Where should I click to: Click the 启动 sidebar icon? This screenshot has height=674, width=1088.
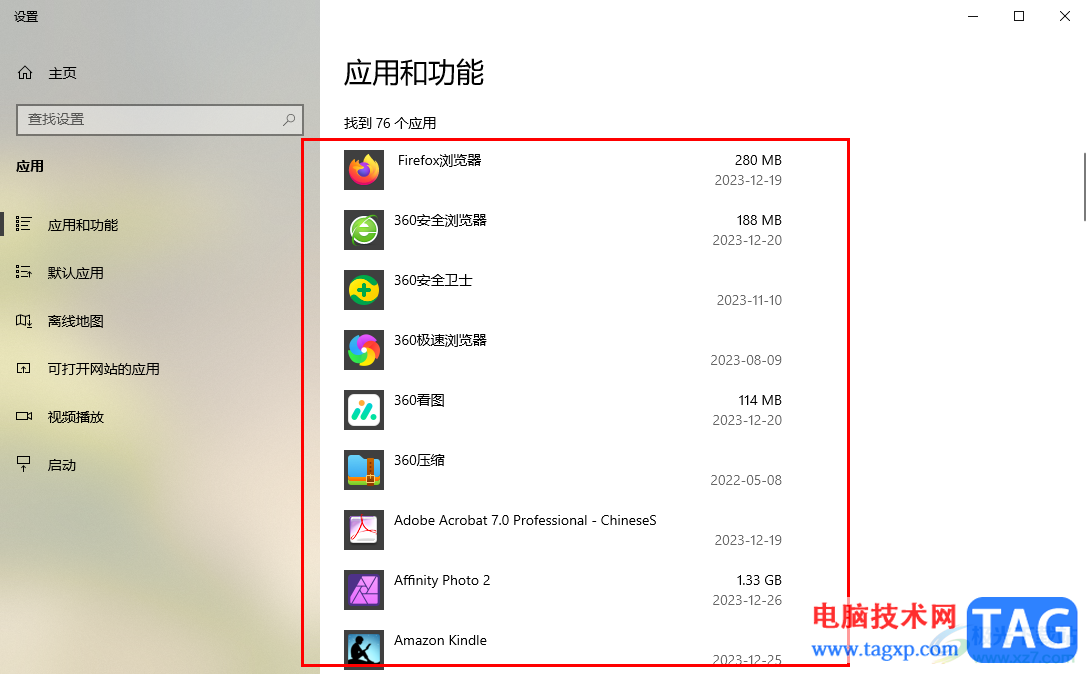click(24, 464)
